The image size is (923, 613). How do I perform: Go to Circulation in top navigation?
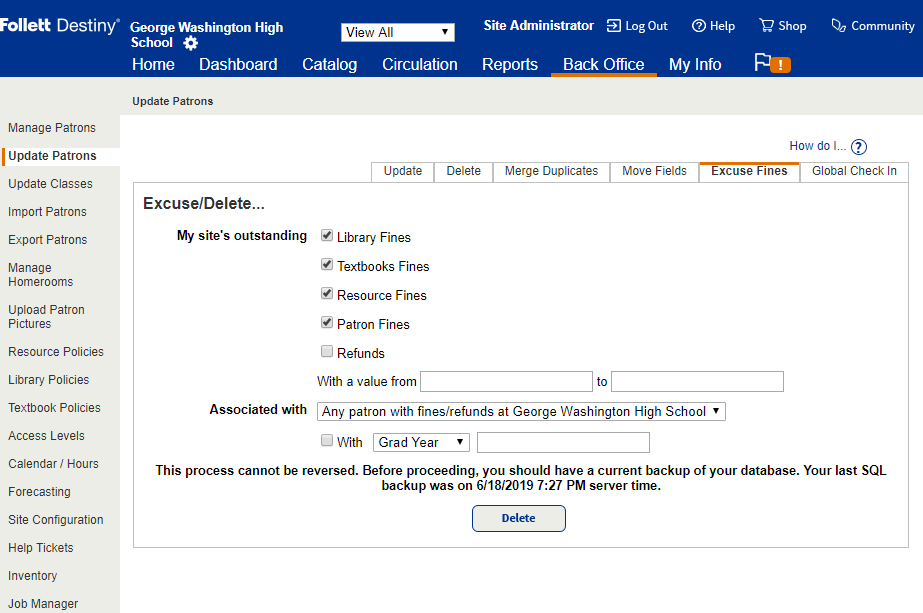(x=419, y=64)
